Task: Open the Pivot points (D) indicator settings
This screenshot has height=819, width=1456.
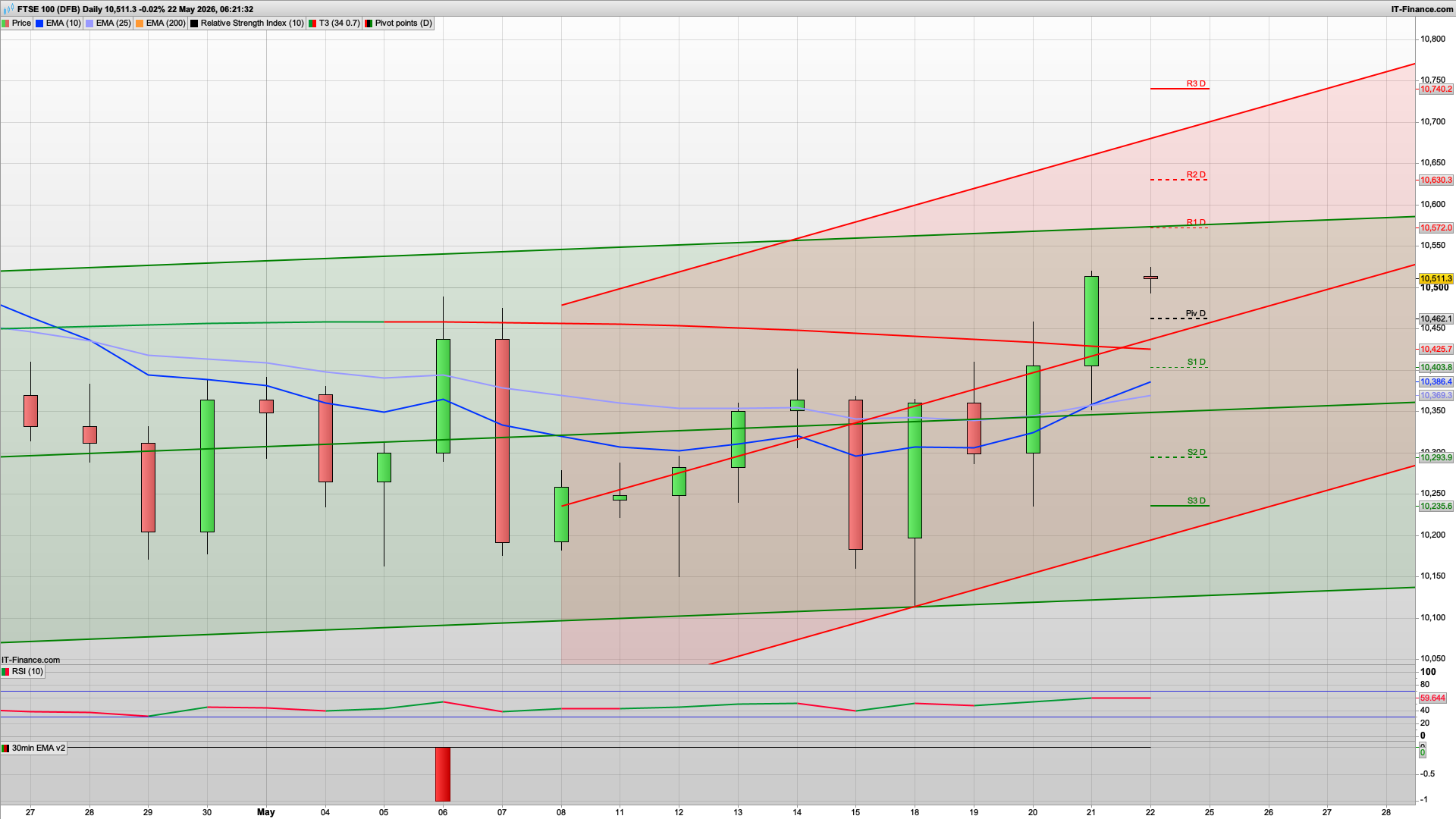Action: point(398,23)
